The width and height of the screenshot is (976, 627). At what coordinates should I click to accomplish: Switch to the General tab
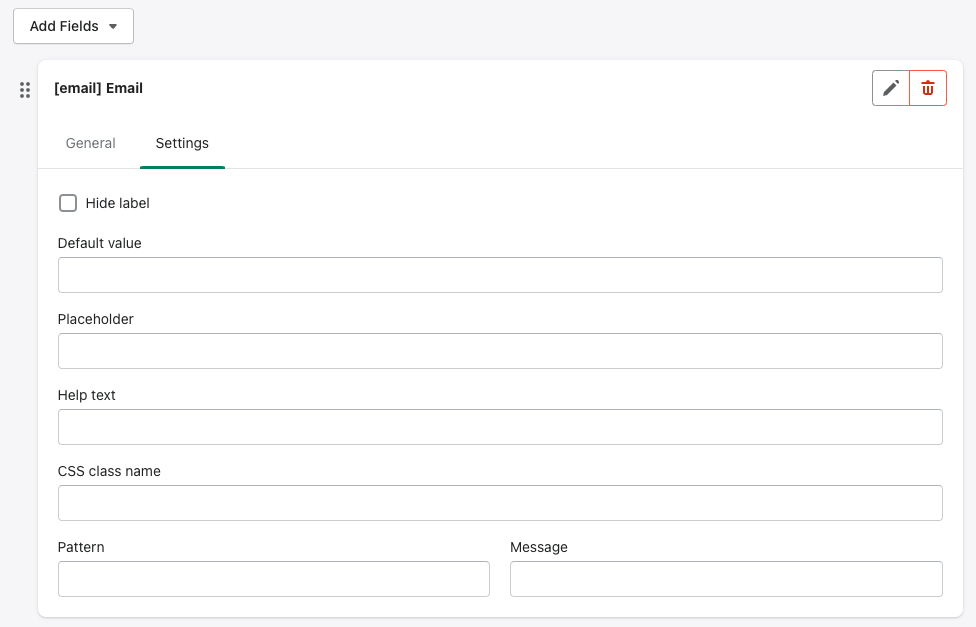point(90,143)
